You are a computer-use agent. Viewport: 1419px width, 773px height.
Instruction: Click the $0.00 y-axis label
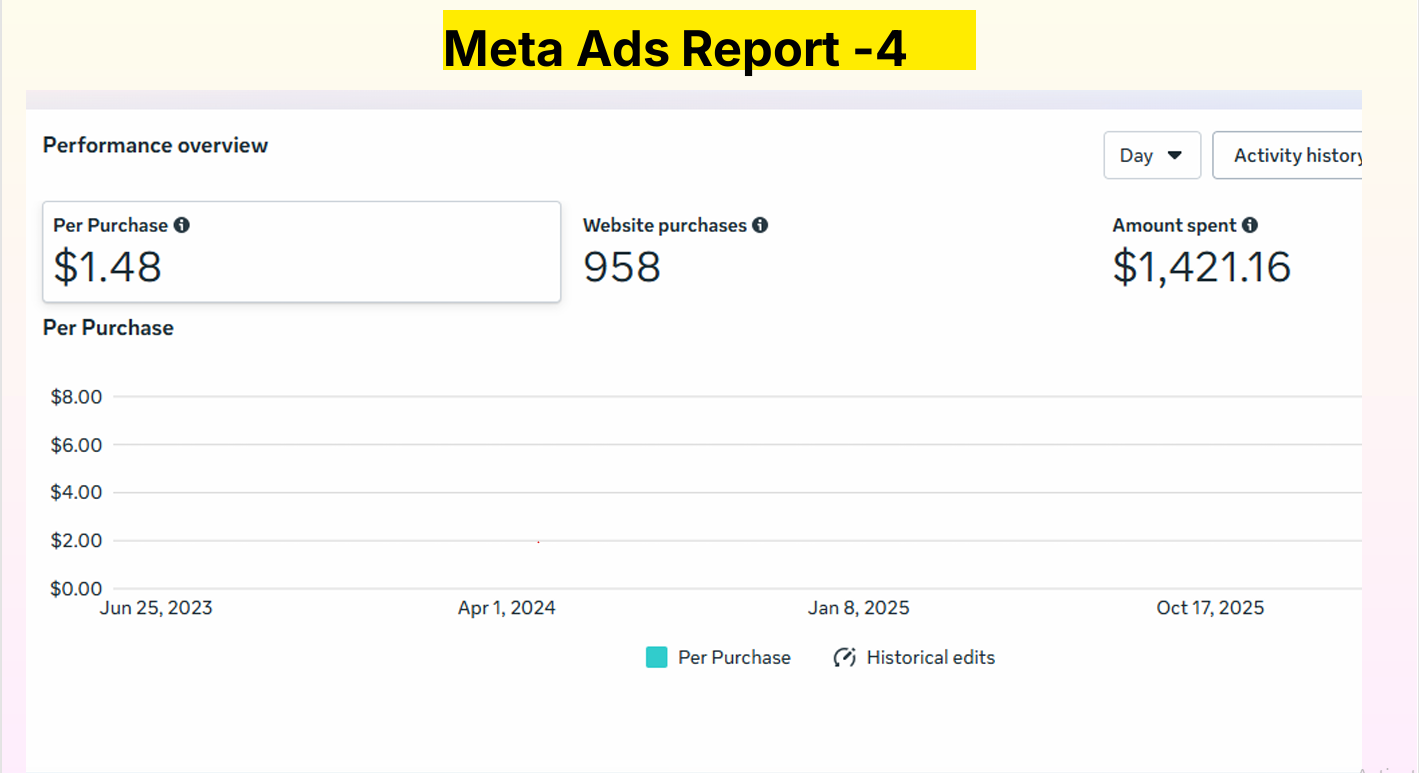(76, 588)
